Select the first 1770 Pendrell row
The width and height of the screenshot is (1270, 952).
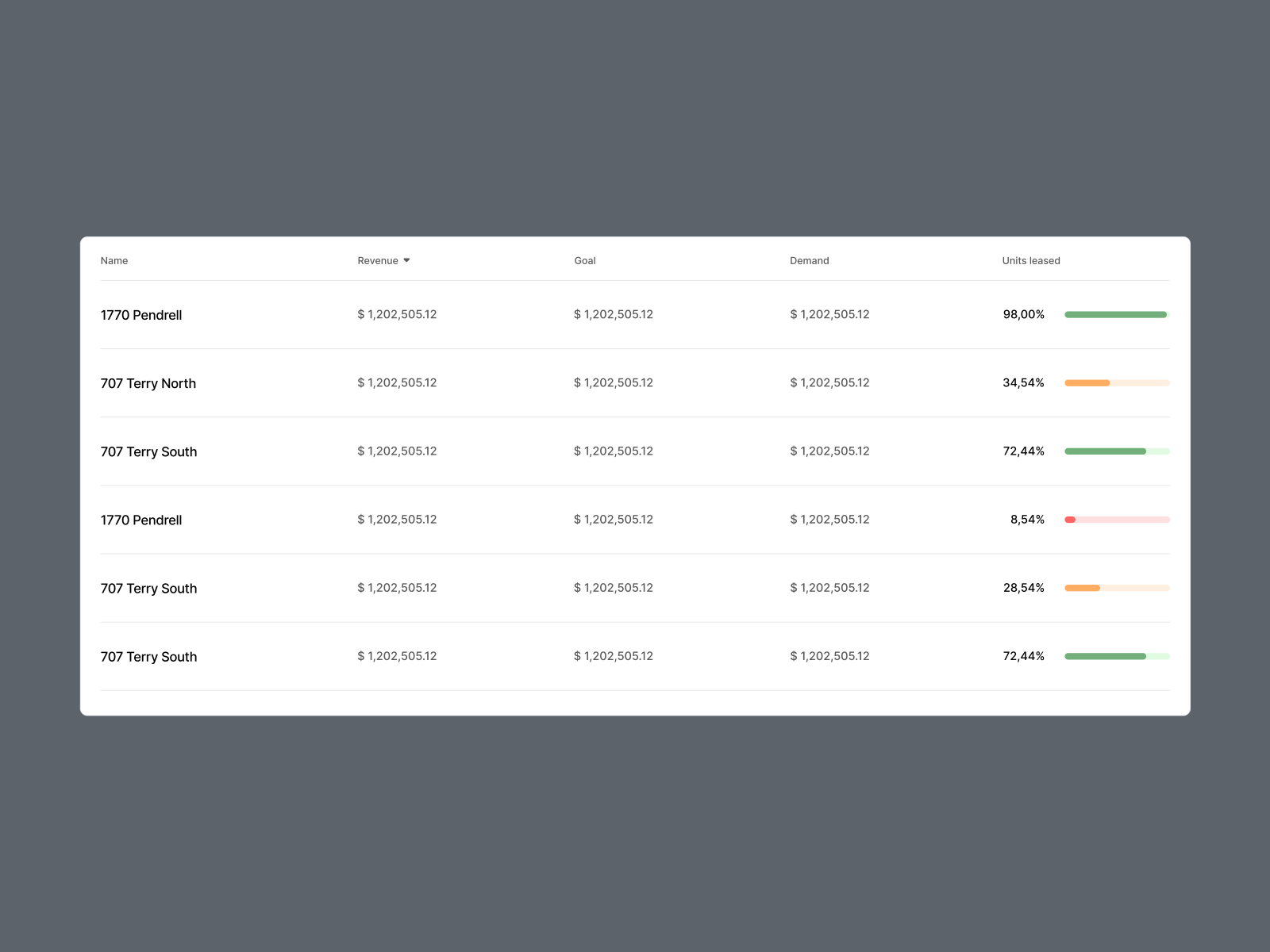pos(141,314)
